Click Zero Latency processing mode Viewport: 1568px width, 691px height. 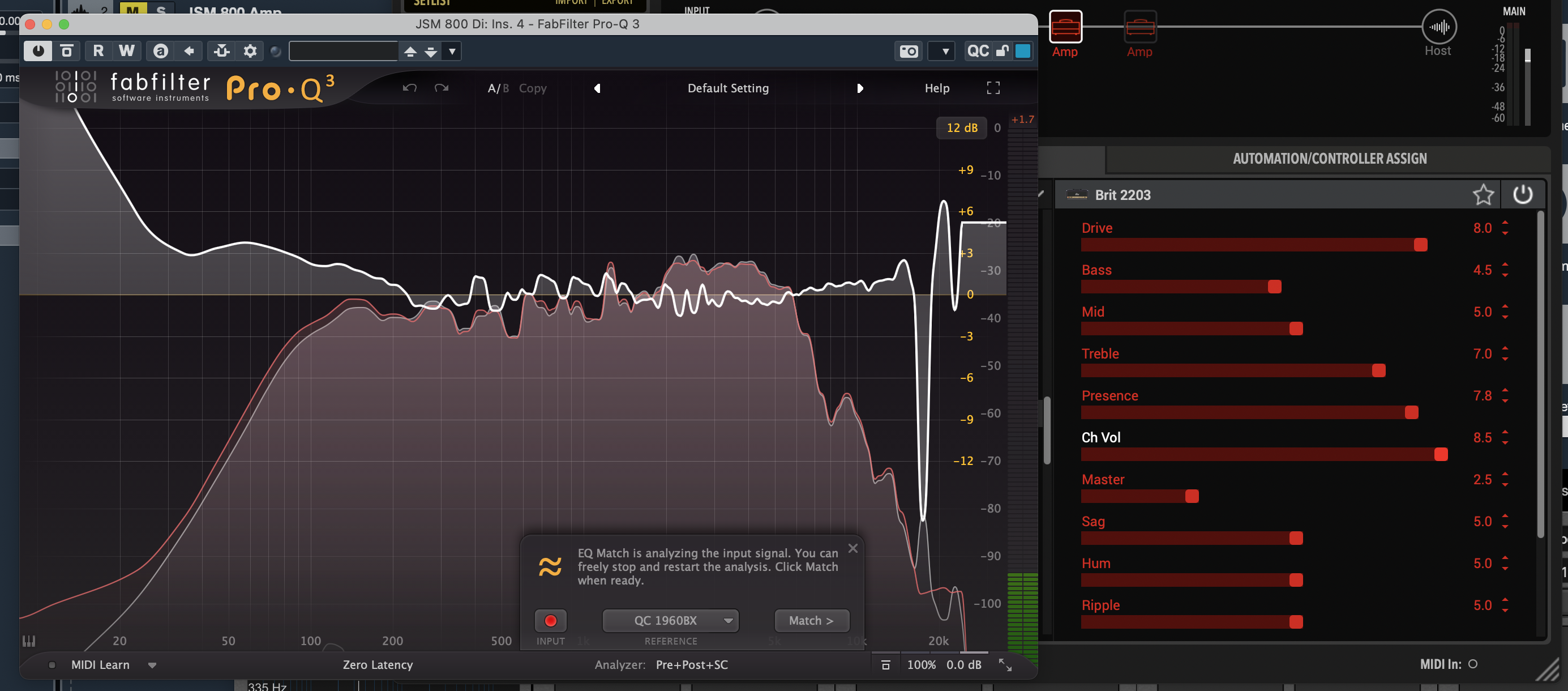pyautogui.click(x=378, y=665)
